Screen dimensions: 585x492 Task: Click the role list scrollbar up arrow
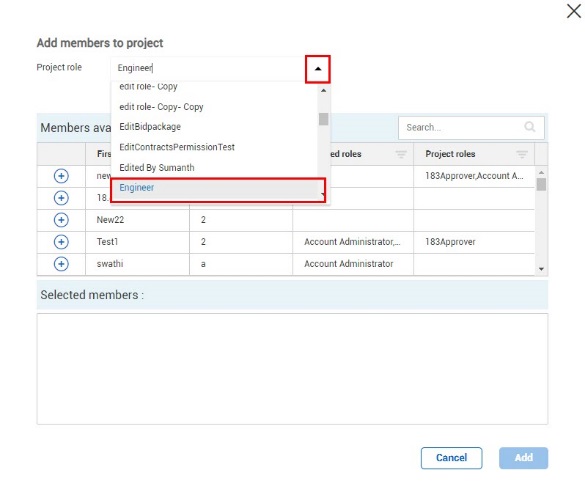point(323,91)
